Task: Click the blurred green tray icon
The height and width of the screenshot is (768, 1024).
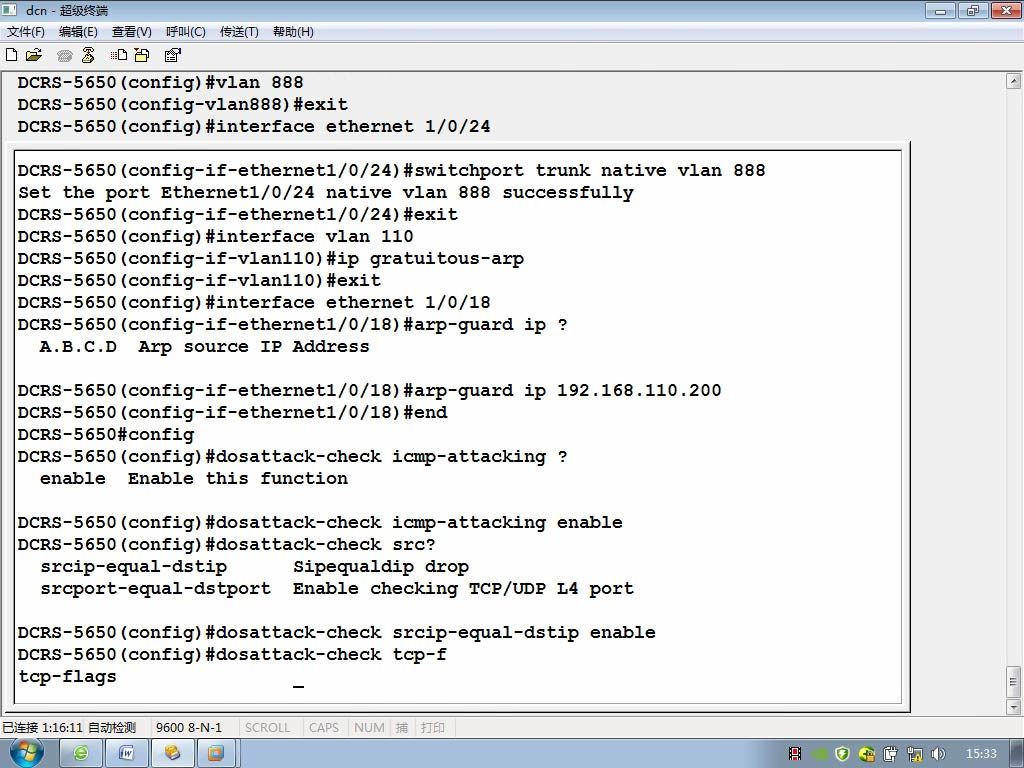Action: pyautogui.click(x=819, y=754)
